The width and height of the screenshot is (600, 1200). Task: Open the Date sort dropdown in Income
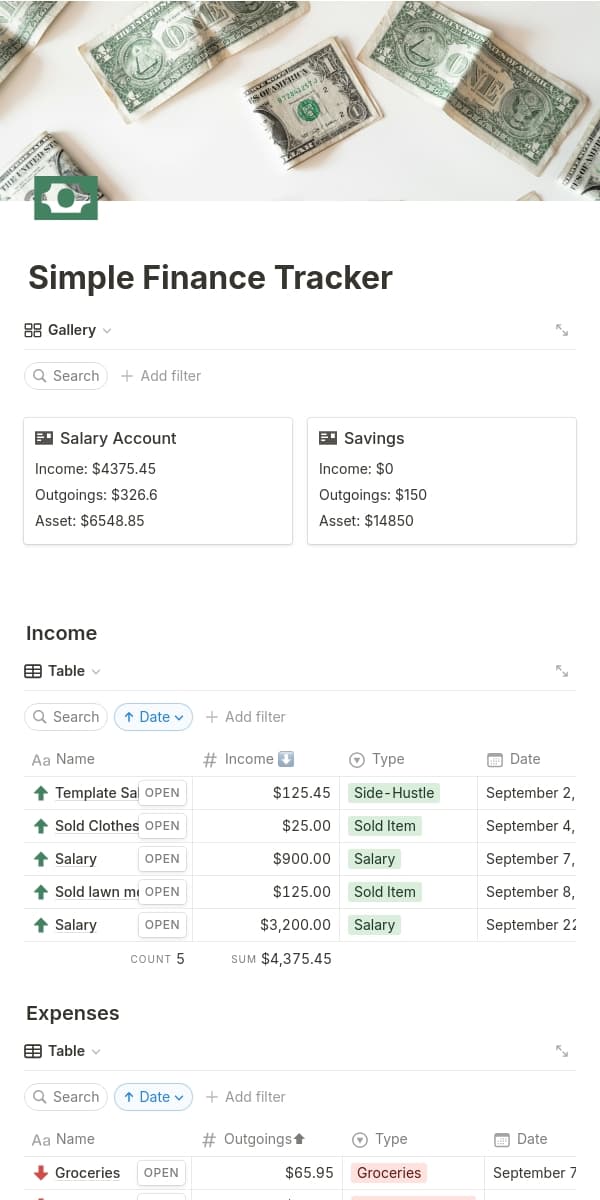pyautogui.click(x=153, y=717)
